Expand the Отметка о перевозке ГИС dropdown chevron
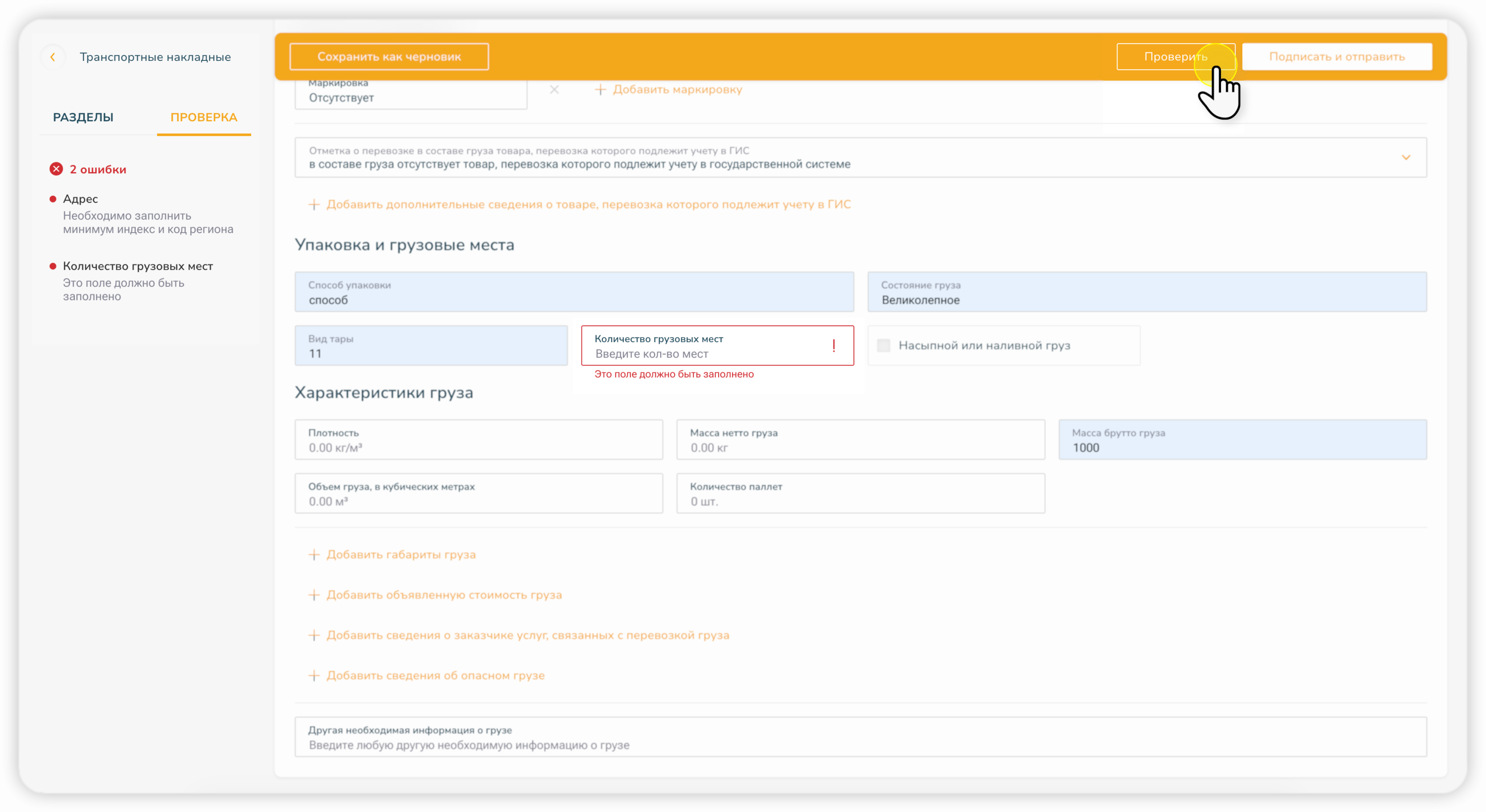Screen dimensions: 1486x812 pyautogui.click(x=1406, y=157)
